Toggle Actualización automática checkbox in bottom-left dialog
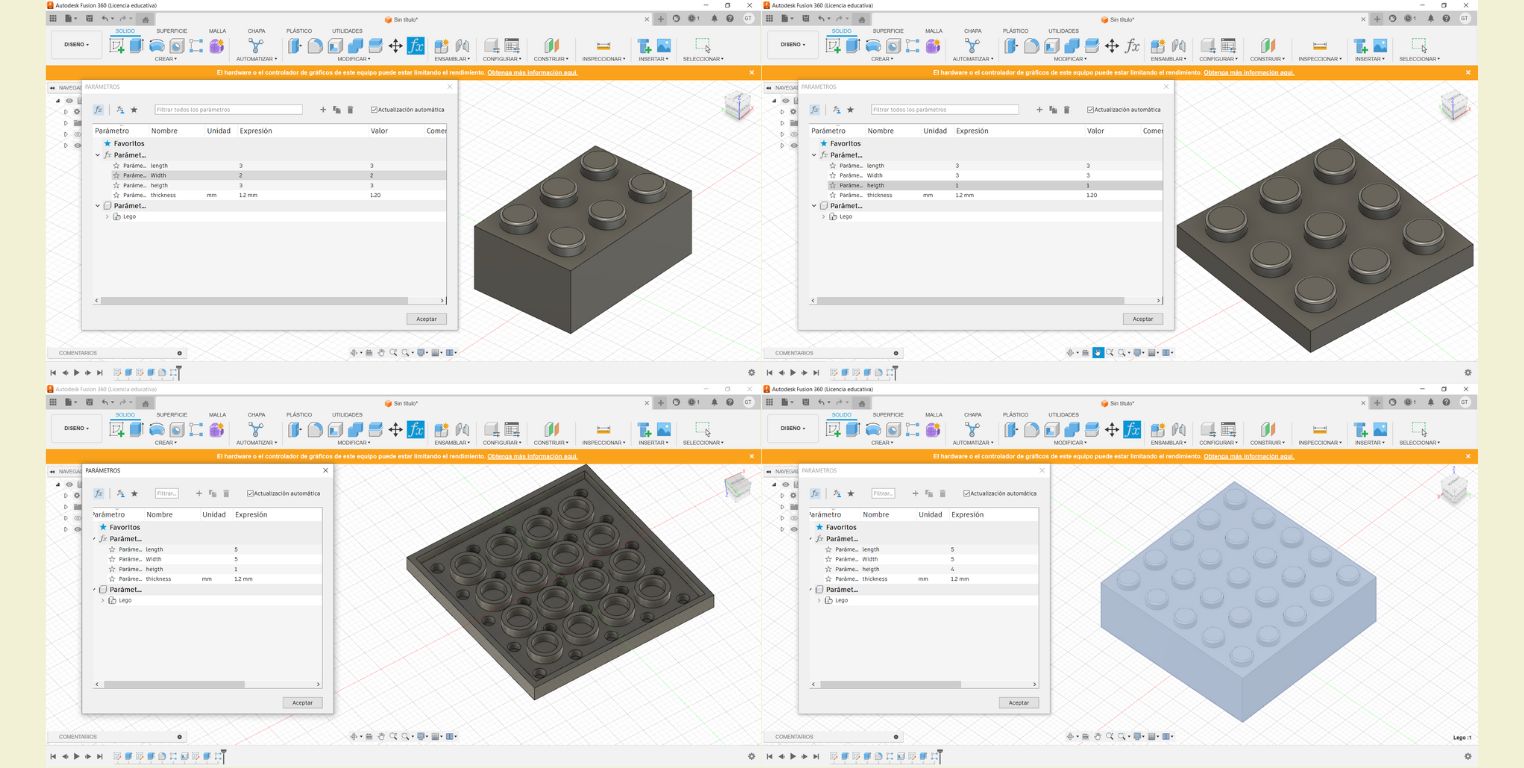 250,493
